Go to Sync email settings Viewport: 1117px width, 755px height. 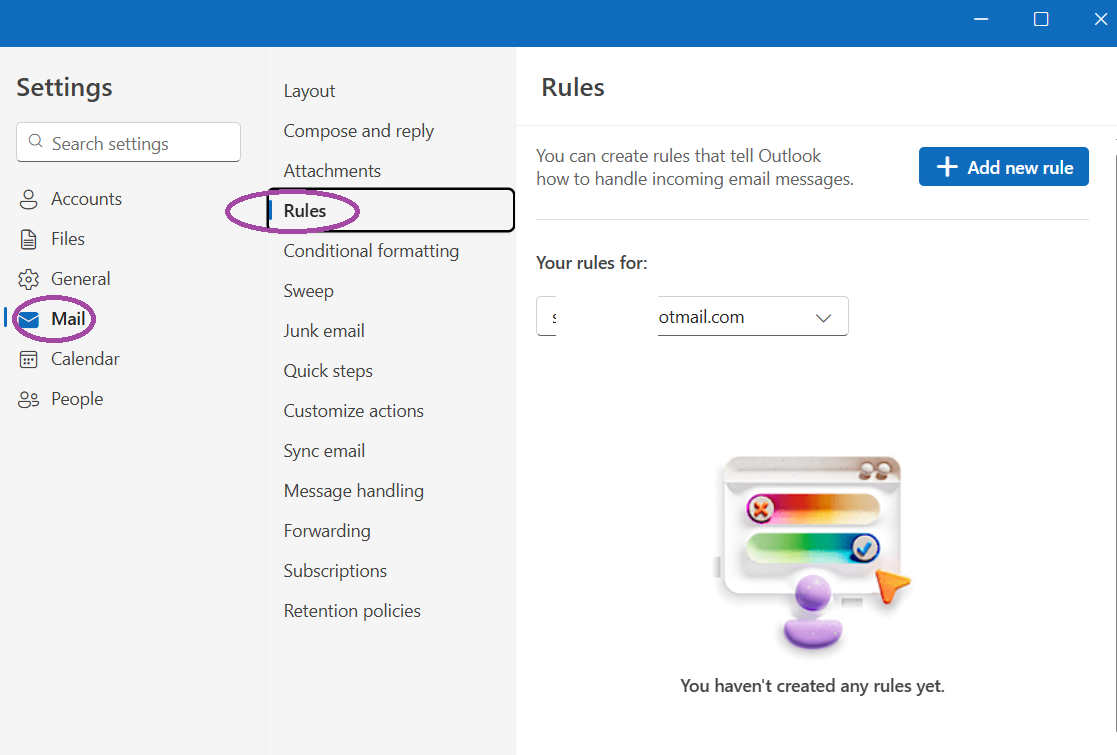pyautogui.click(x=324, y=451)
